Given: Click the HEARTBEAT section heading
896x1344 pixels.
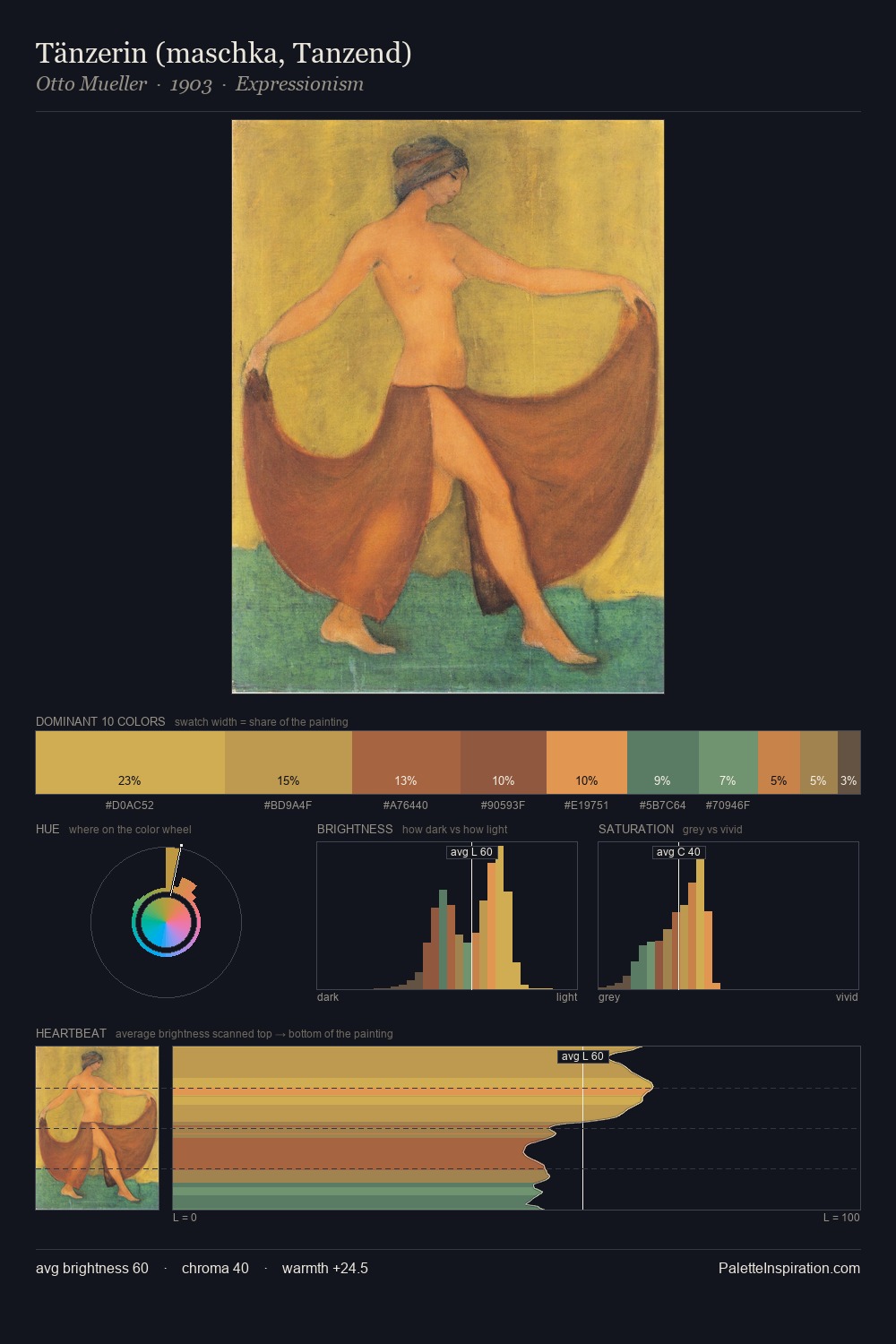Looking at the screenshot, I should 71,1033.
